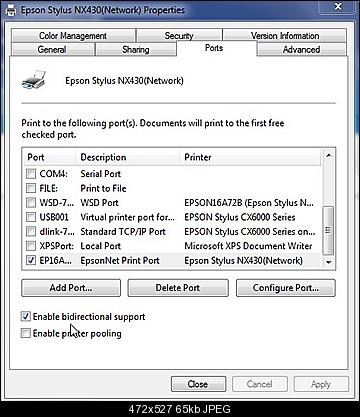The height and width of the screenshot is (417, 360).
Task: Click 'EPSON Stylus CX6000 Series' USB001 printer
Action: 240,217
